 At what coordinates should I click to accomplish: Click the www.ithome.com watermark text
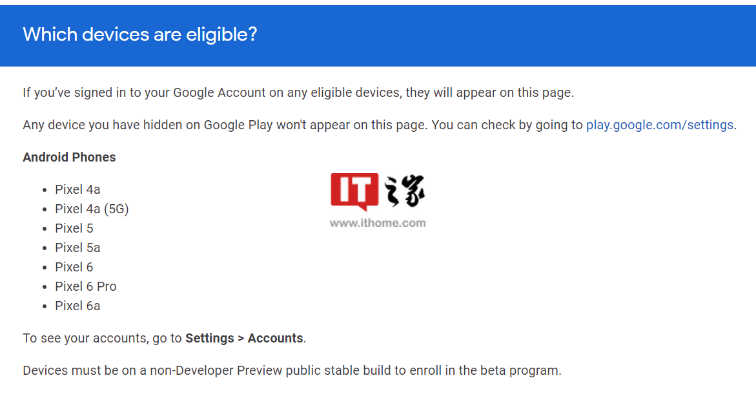coord(377,222)
